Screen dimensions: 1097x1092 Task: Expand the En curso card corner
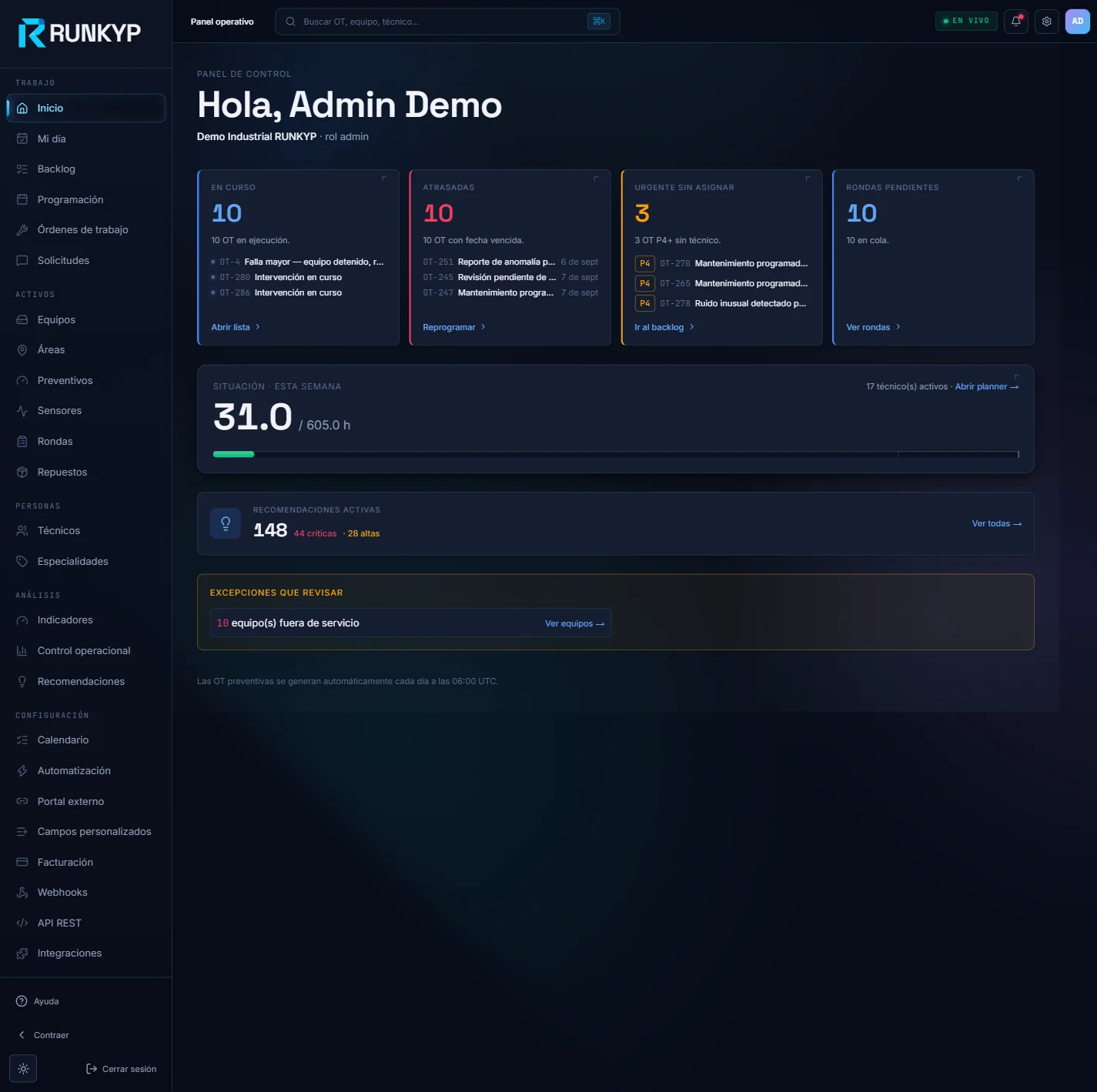click(384, 179)
